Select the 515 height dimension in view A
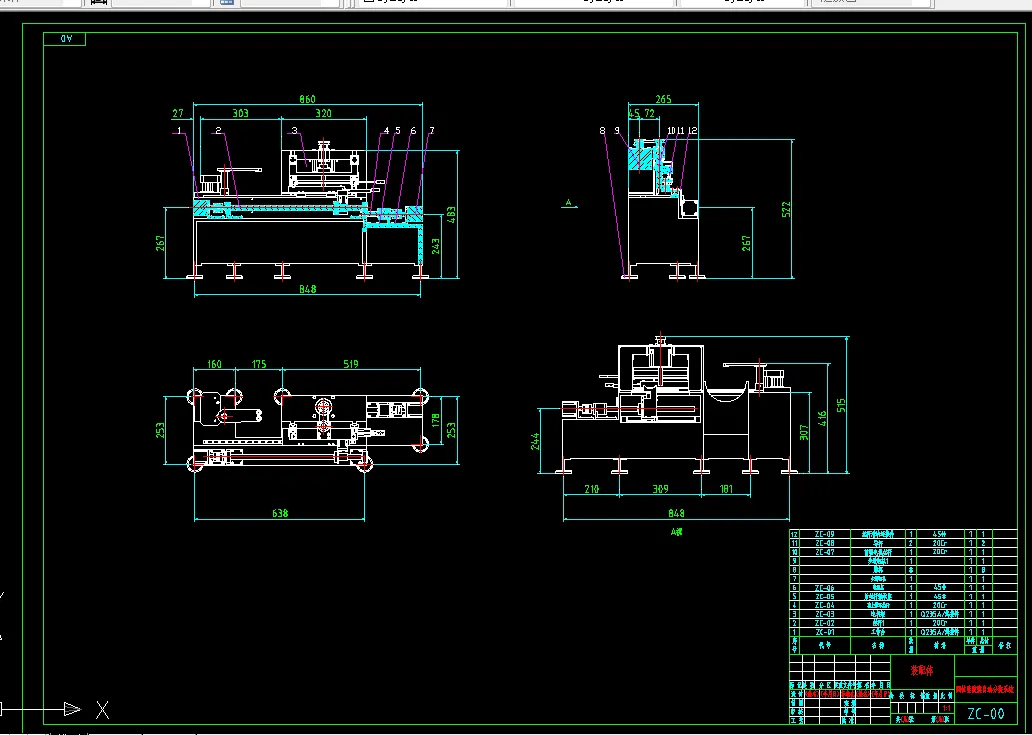The height and width of the screenshot is (735, 1032). coord(840,405)
